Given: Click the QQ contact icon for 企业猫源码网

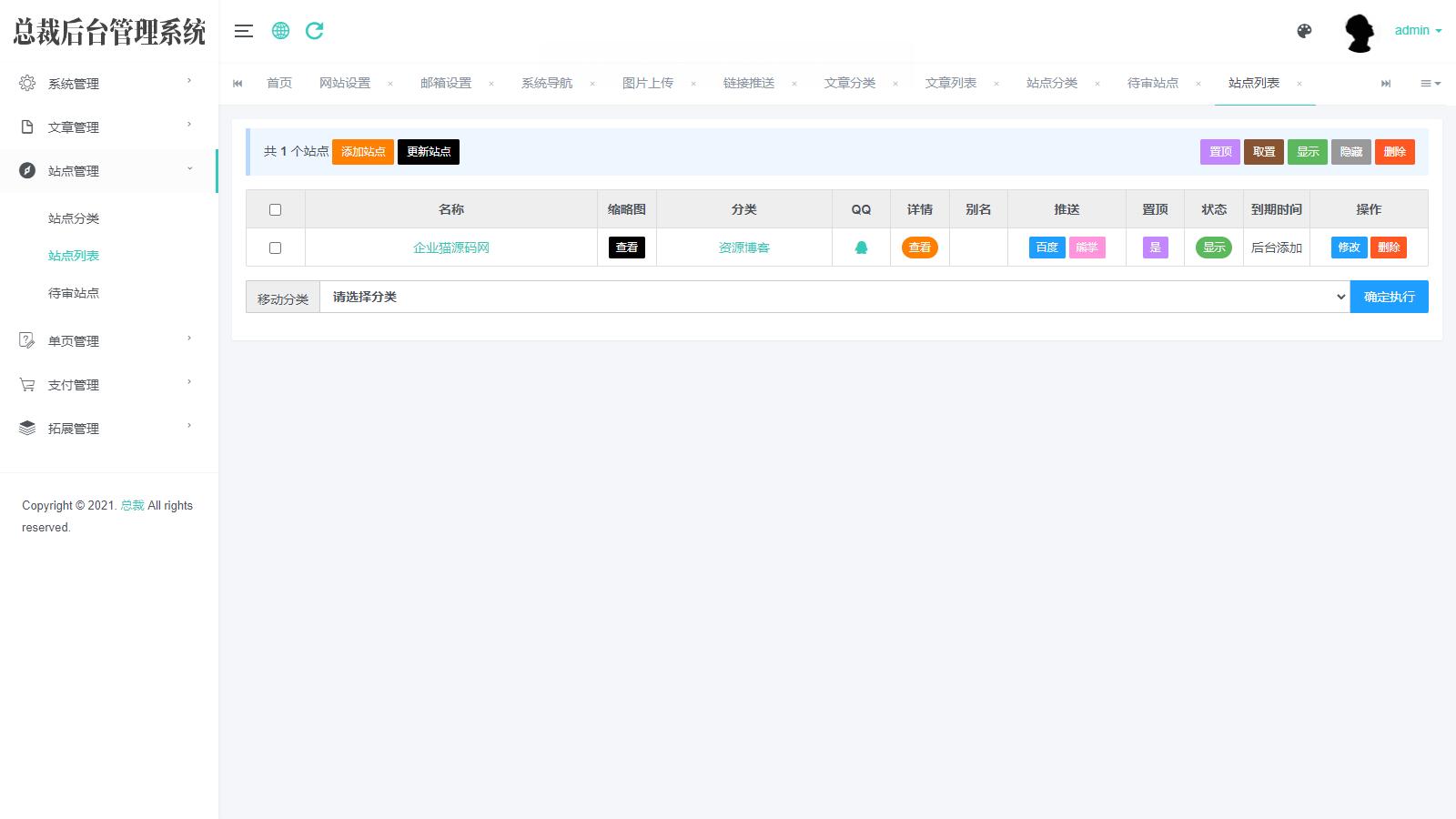Looking at the screenshot, I should 861,247.
